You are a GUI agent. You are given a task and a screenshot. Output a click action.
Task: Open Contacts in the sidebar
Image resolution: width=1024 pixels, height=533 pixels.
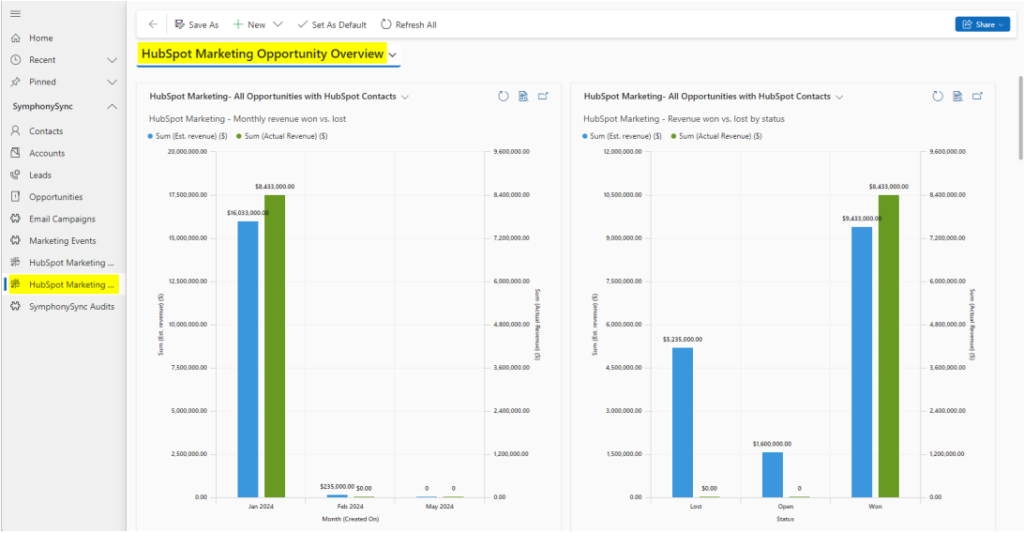46,131
